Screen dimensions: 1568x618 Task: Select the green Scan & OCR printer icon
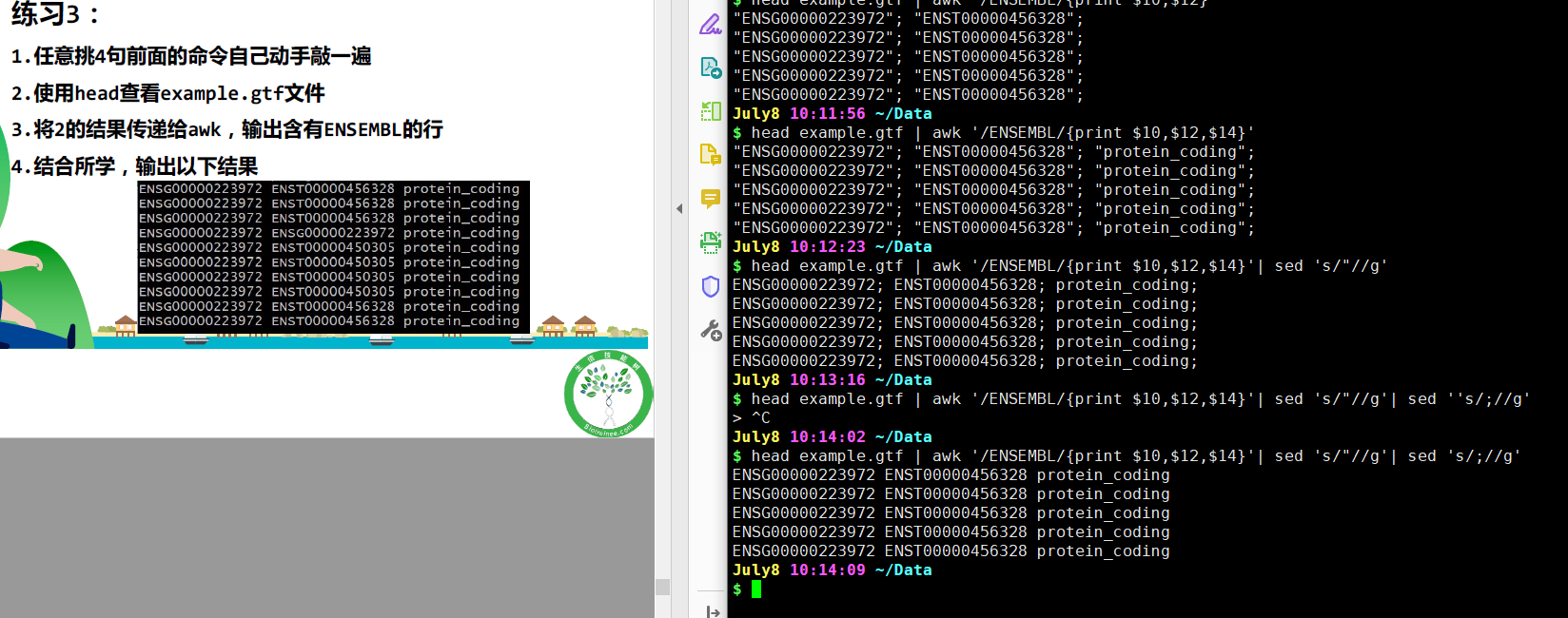(x=710, y=242)
